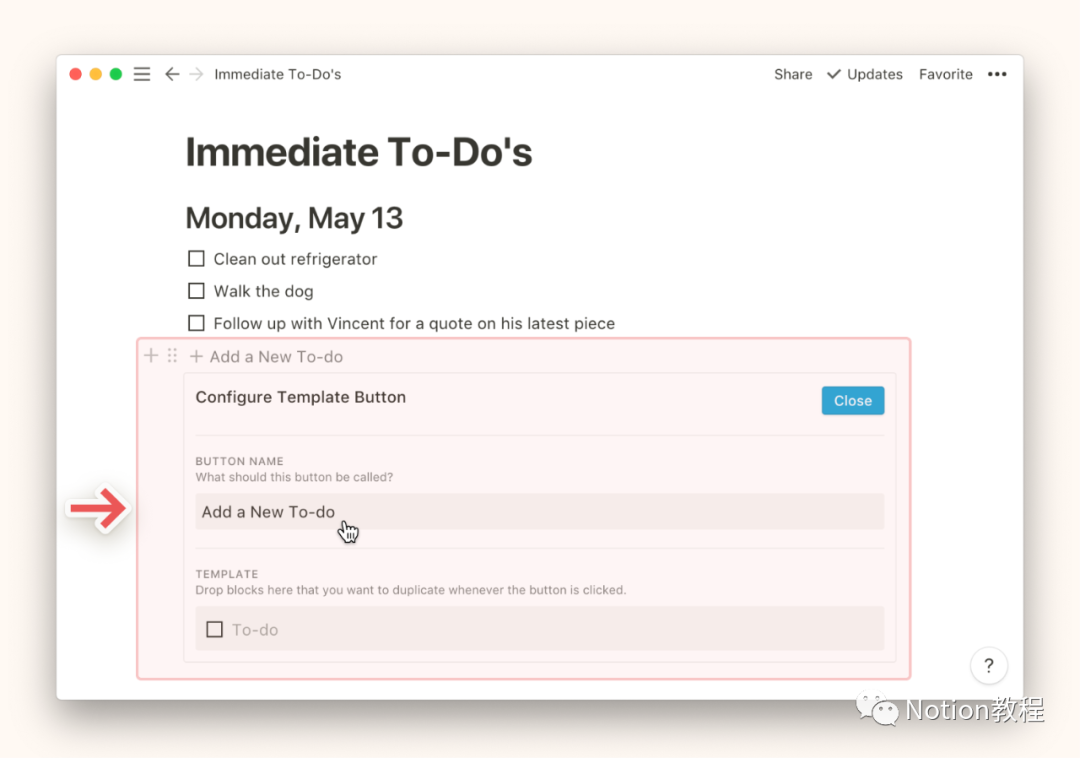Click the Button Name input field
The height and width of the screenshot is (758, 1080).
pos(539,512)
